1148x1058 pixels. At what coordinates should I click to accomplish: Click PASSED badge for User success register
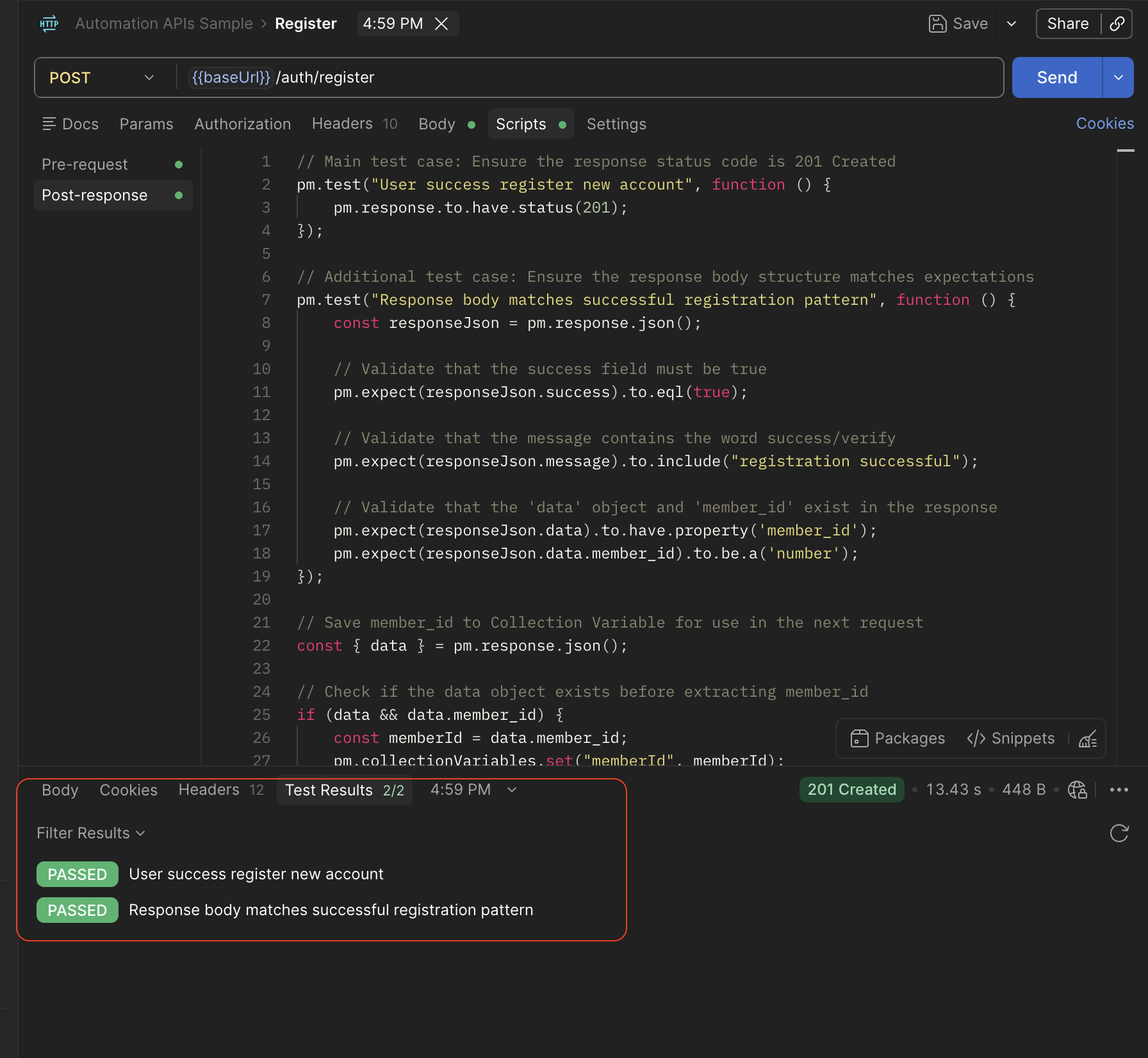pyautogui.click(x=78, y=874)
